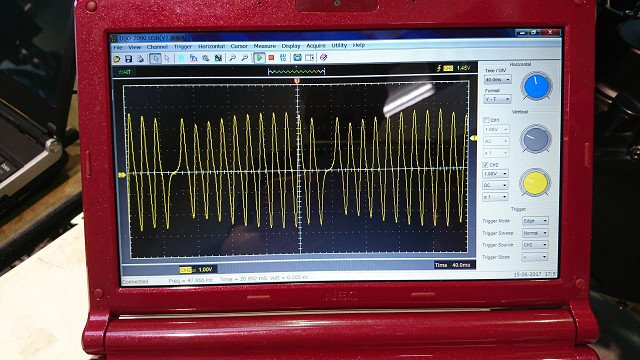Open the Measure menu
The width and height of the screenshot is (640, 360).
[x=264, y=46]
